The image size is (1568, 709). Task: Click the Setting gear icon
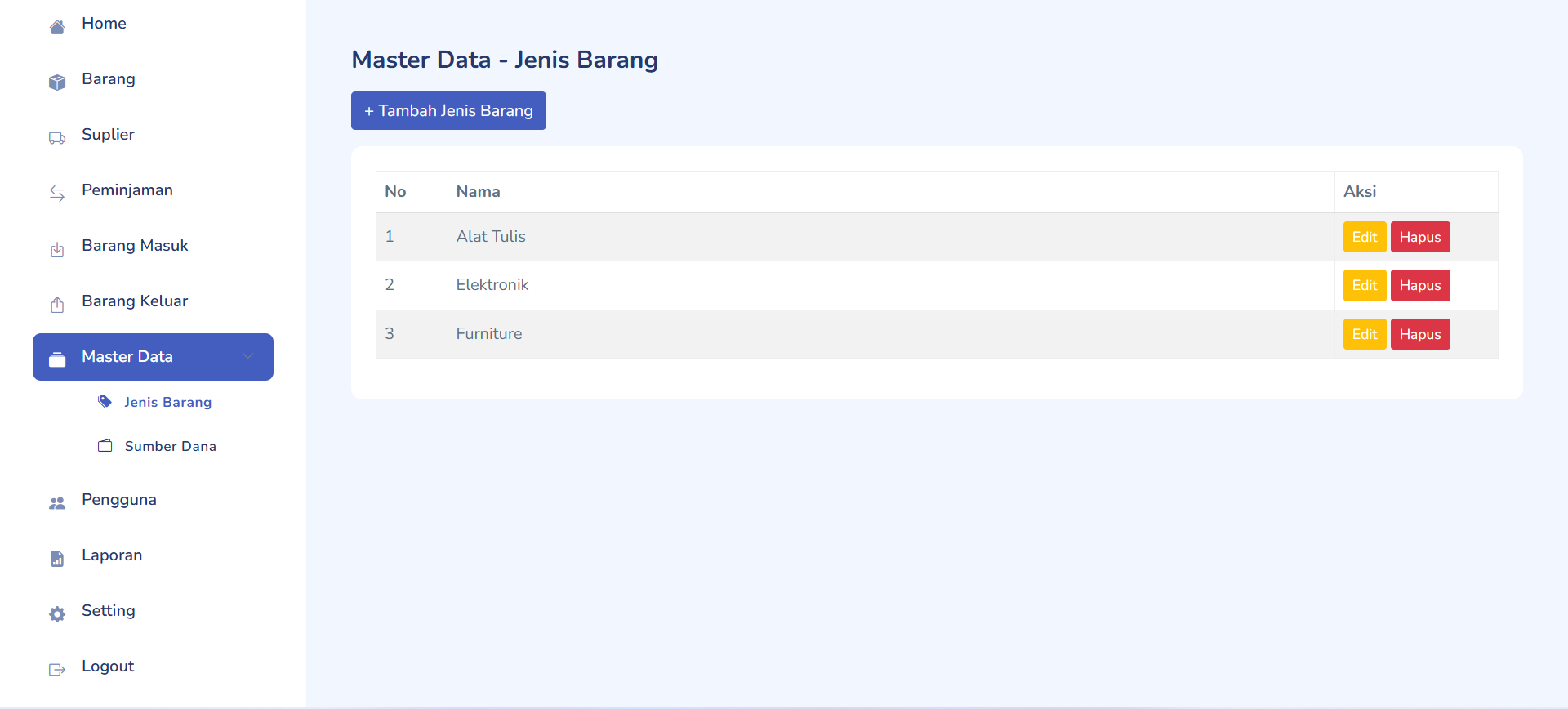point(57,614)
